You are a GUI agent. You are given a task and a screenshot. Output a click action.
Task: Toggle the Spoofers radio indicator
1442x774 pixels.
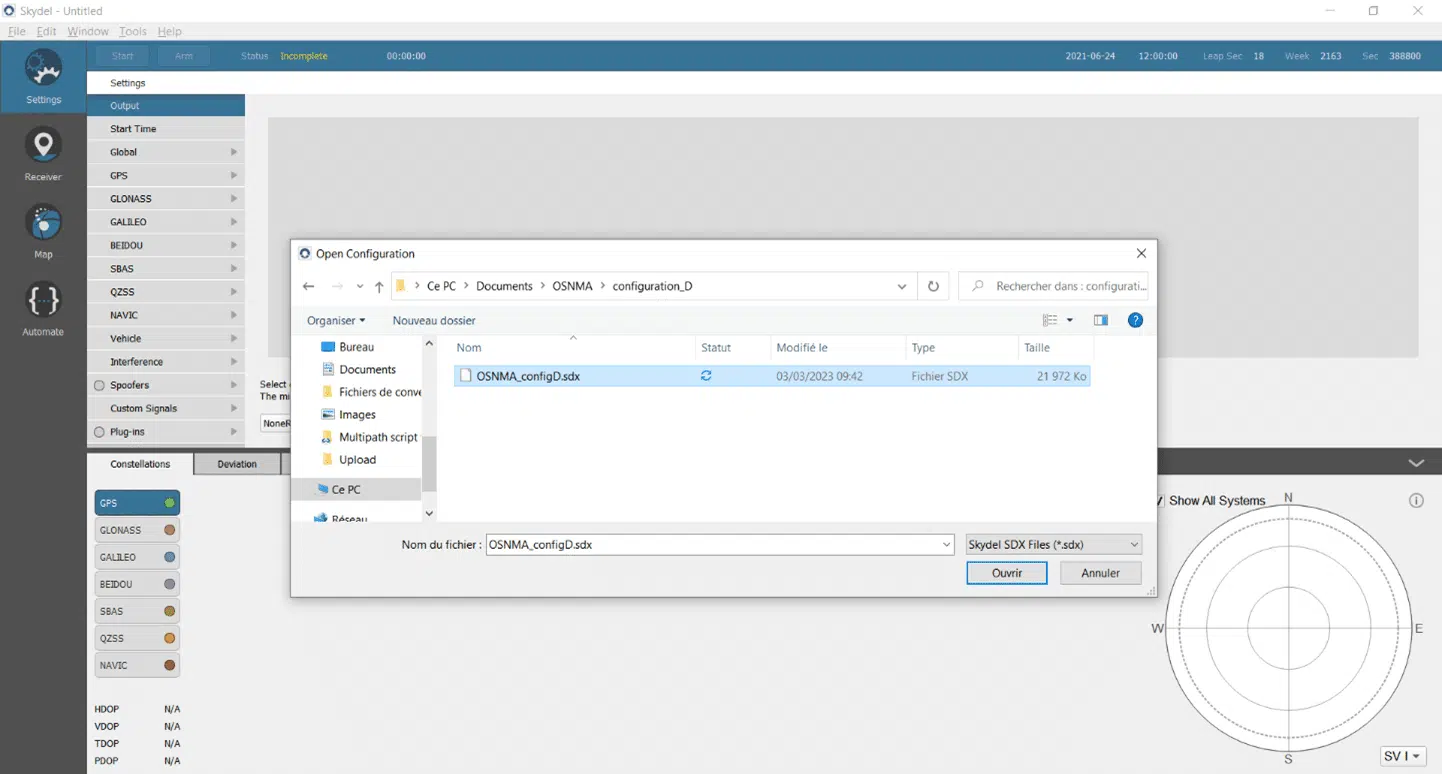point(99,386)
